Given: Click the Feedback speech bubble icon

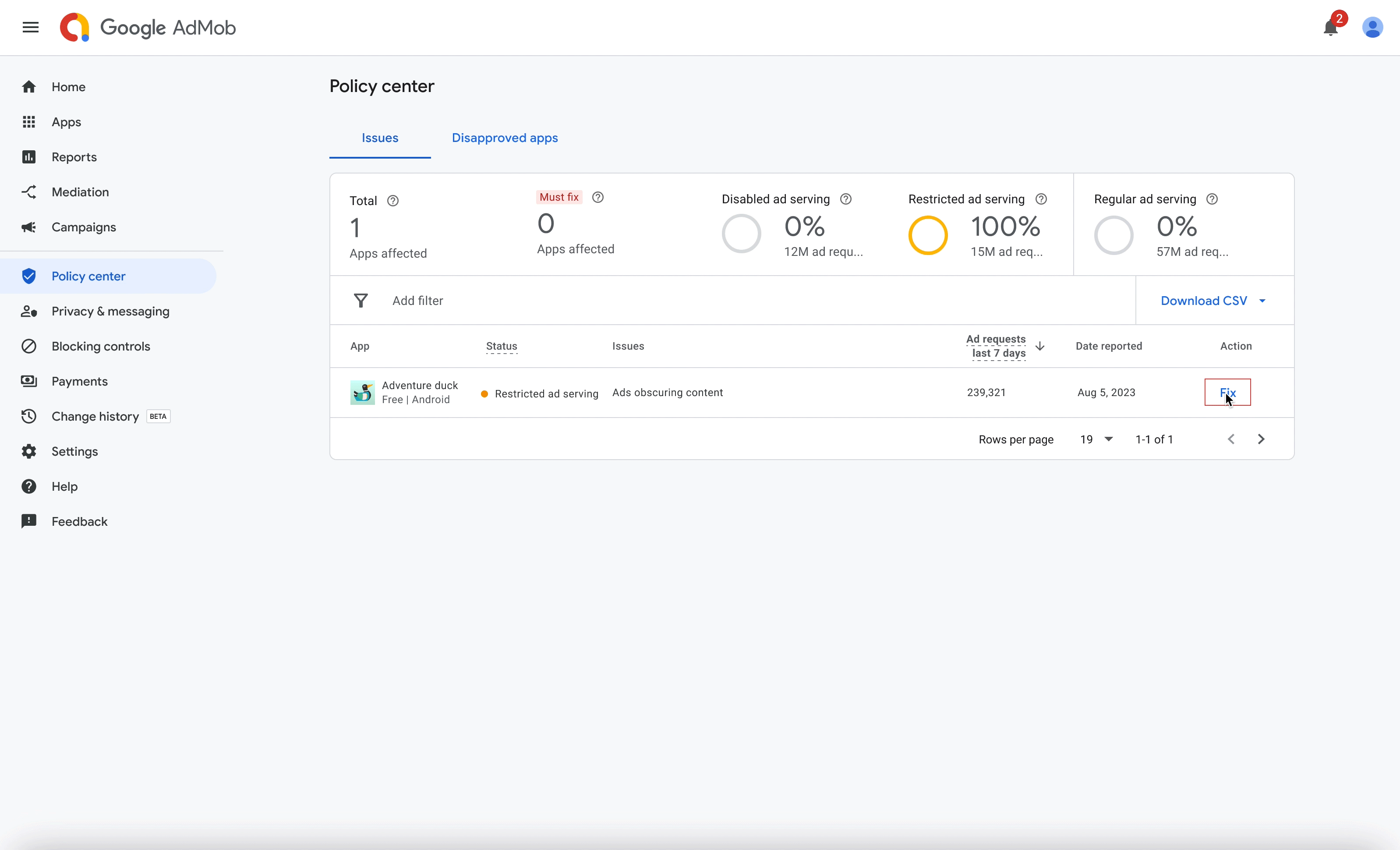Looking at the screenshot, I should click(29, 521).
